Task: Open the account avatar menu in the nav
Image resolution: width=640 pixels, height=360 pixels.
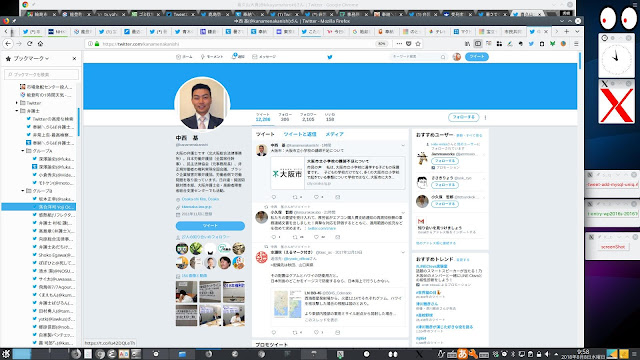Action: (457, 57)
